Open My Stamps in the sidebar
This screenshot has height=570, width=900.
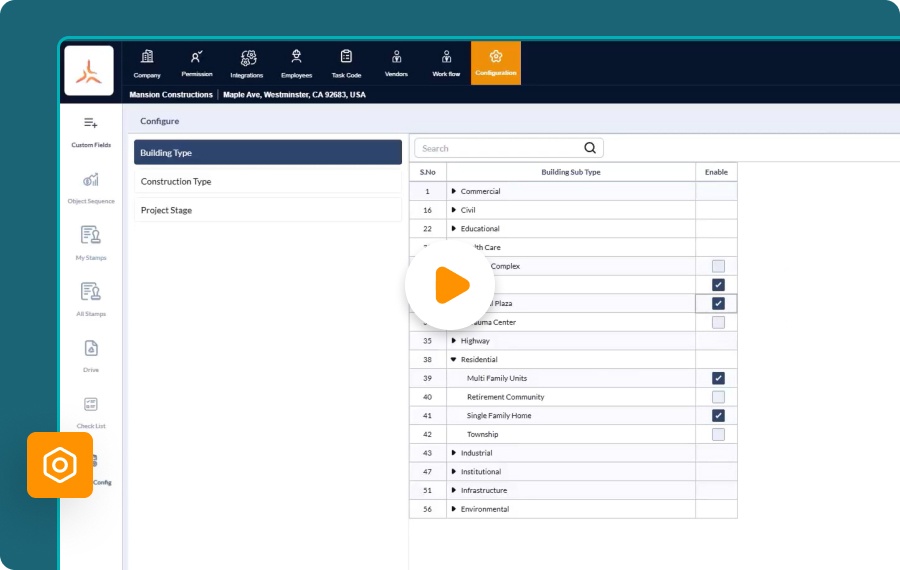pyautogui.click(x=91, y=242)
